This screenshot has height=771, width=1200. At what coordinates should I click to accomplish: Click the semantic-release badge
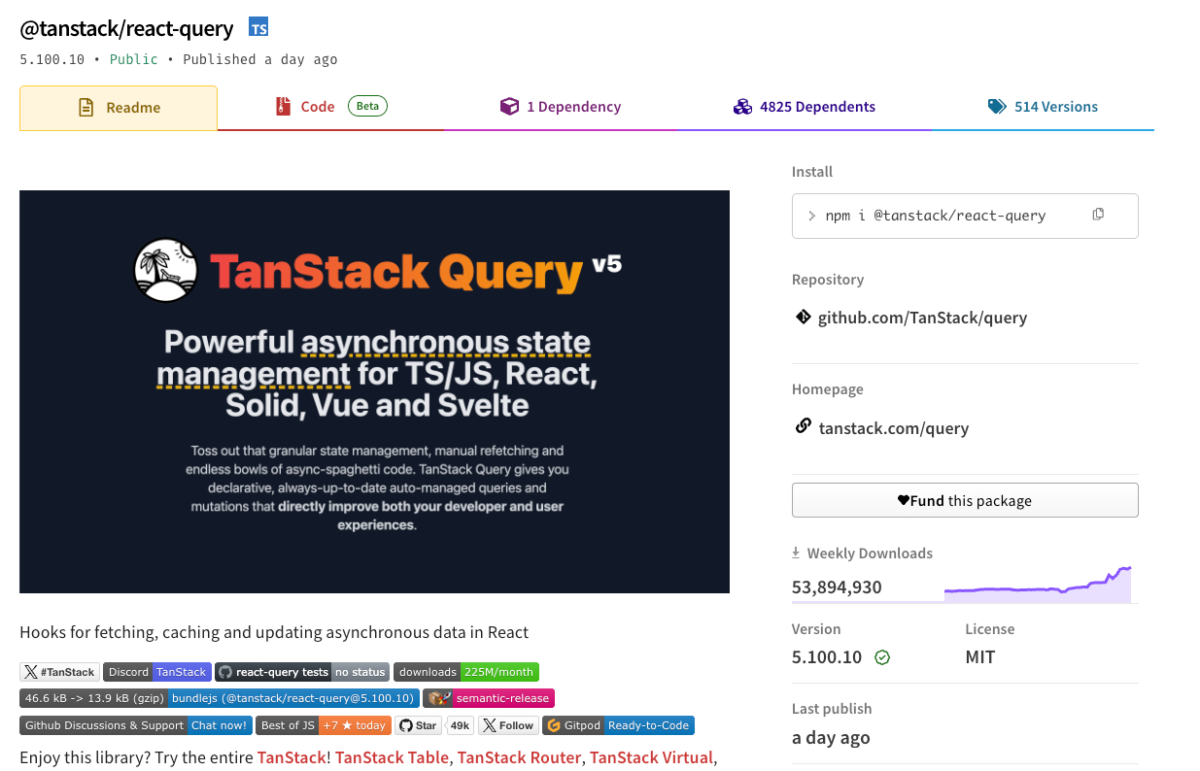488,698
